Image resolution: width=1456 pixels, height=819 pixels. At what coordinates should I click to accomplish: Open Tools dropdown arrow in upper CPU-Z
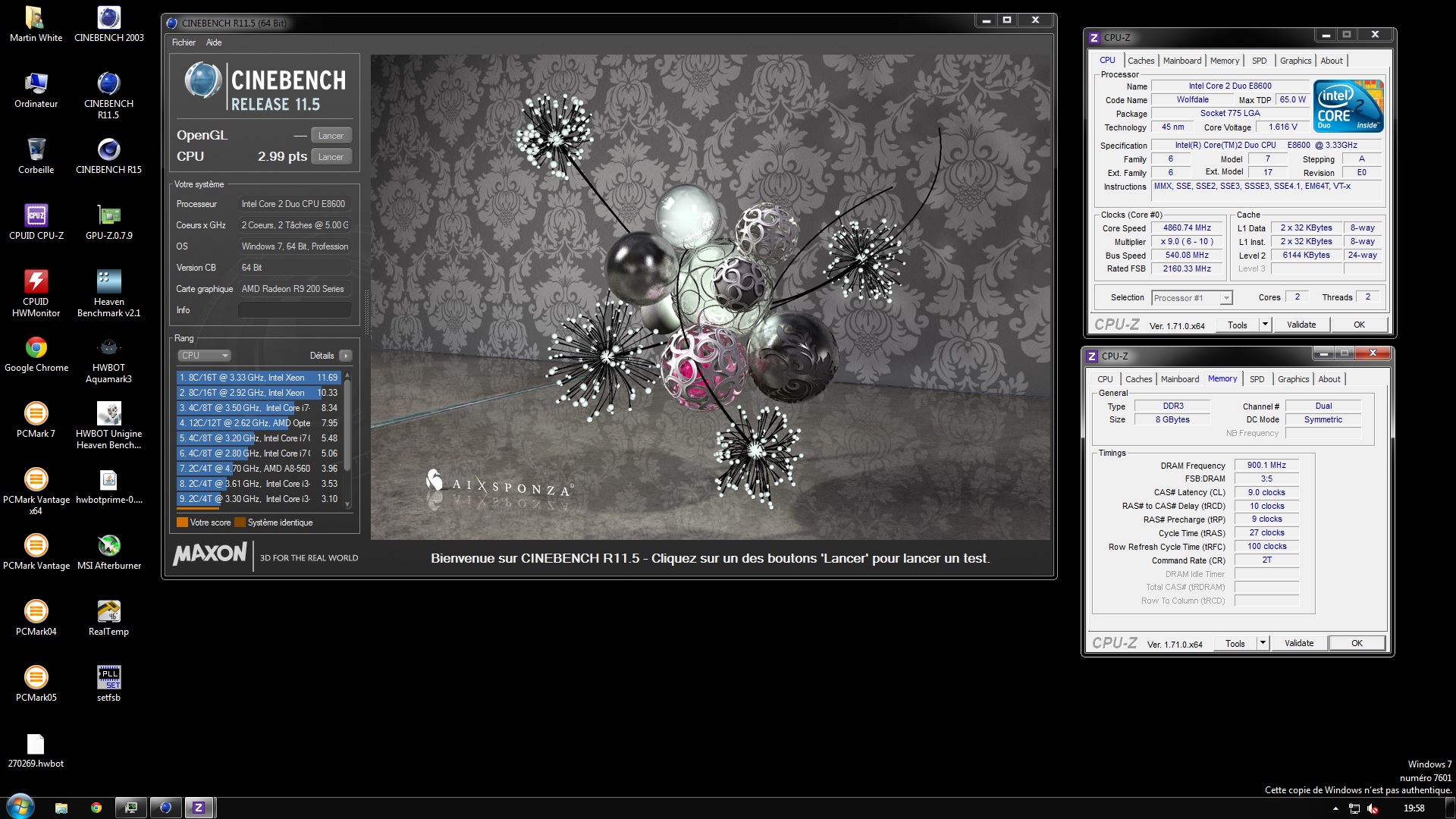[1264, 325]
